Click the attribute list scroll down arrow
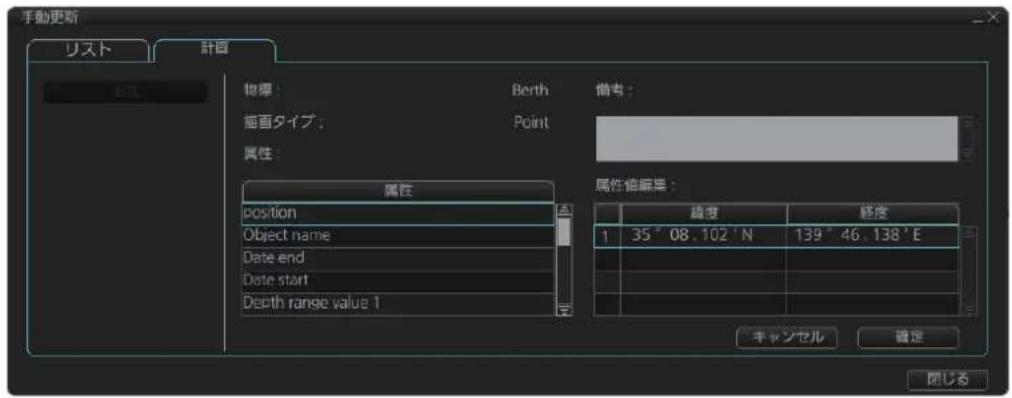Screen dimensions: 1012x398 coord(563,310)
